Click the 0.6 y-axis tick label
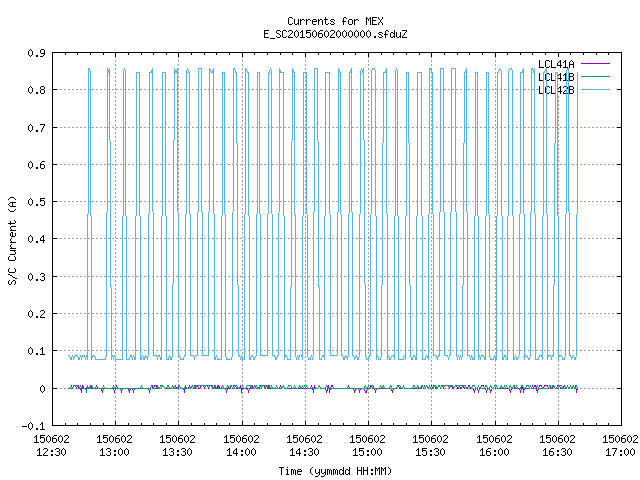Viewport: 640px width, 480px height. (36, 165)
